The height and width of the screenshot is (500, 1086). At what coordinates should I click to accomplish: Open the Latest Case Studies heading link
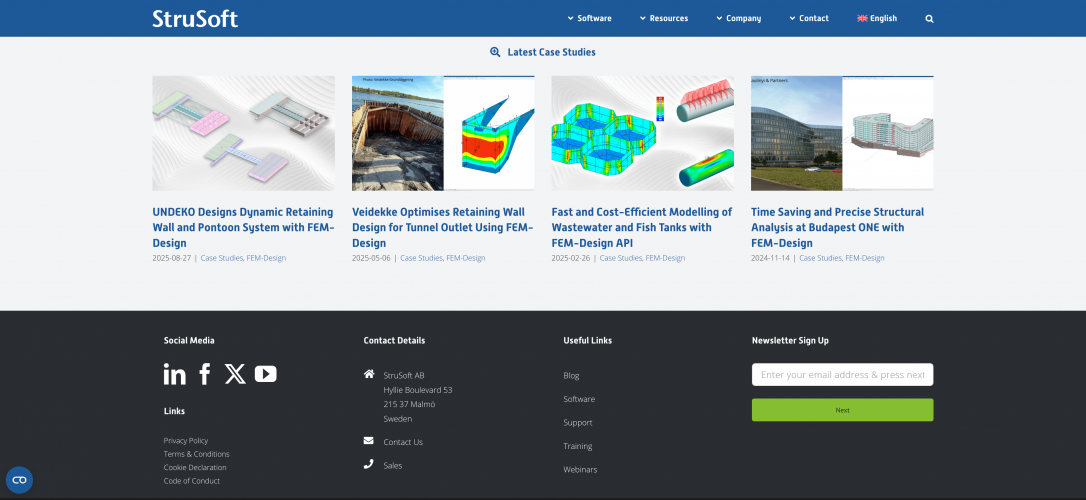[551, 52]
